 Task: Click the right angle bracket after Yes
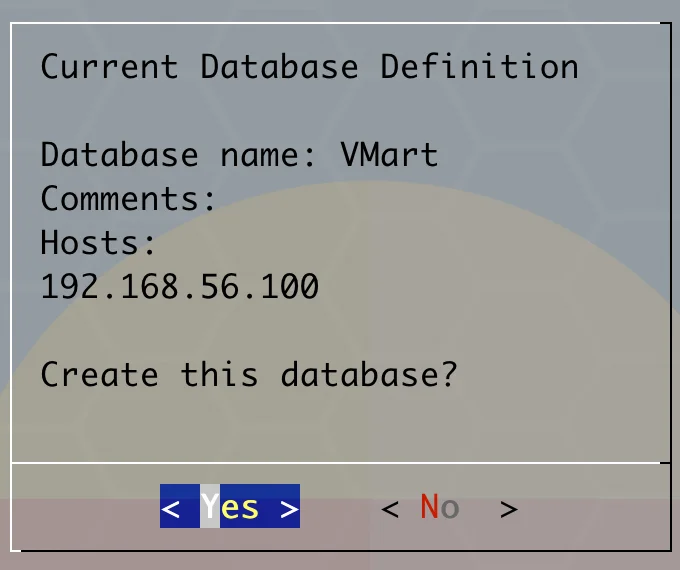(289, 509)
